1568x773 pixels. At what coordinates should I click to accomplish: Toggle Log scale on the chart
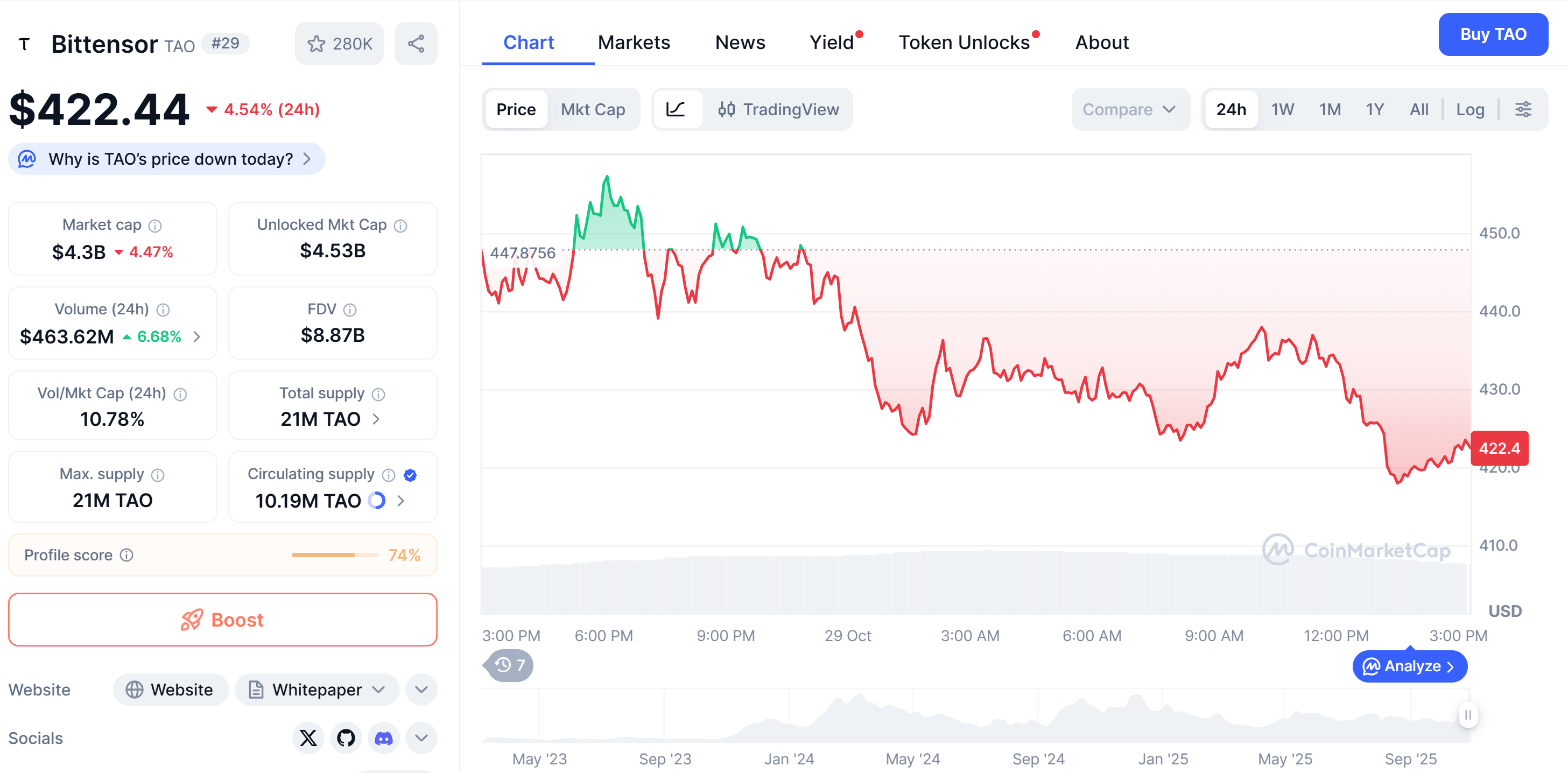pos(1470,110)
